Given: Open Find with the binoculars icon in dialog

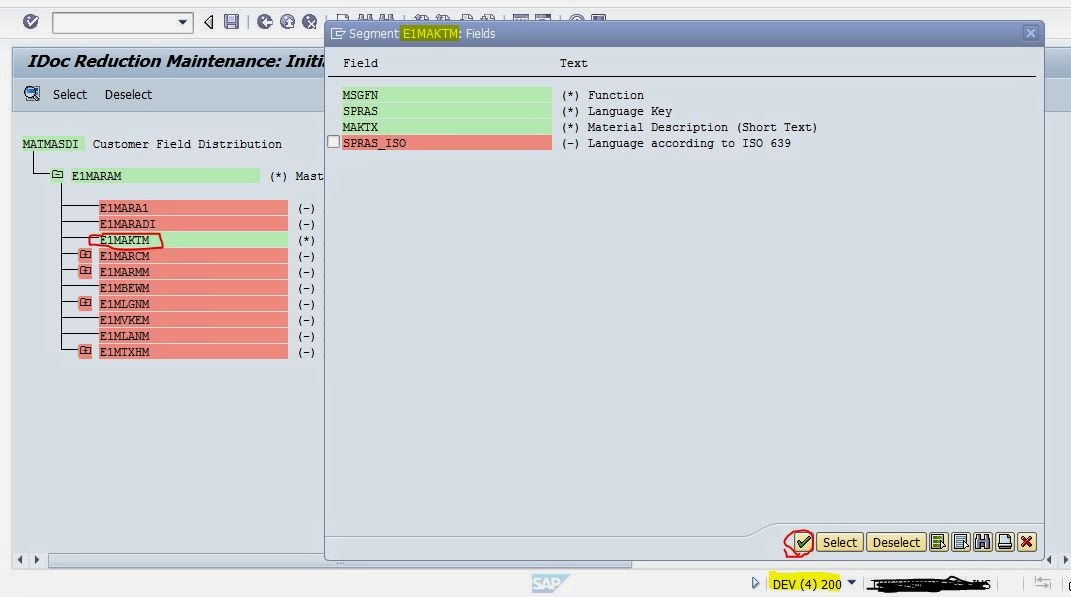Looking at the screenshot, I should point(982,542).
